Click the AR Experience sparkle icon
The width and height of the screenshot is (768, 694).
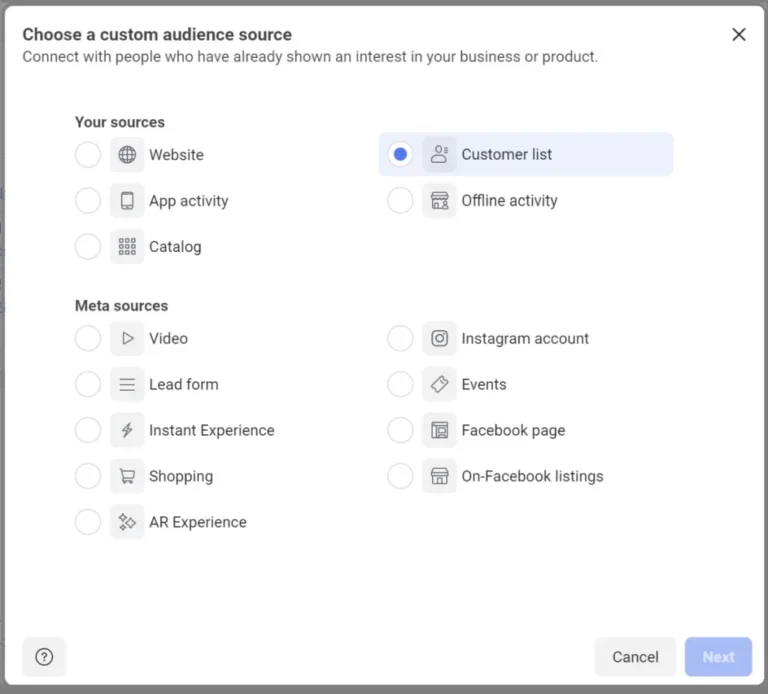click(x=127, y=523)
